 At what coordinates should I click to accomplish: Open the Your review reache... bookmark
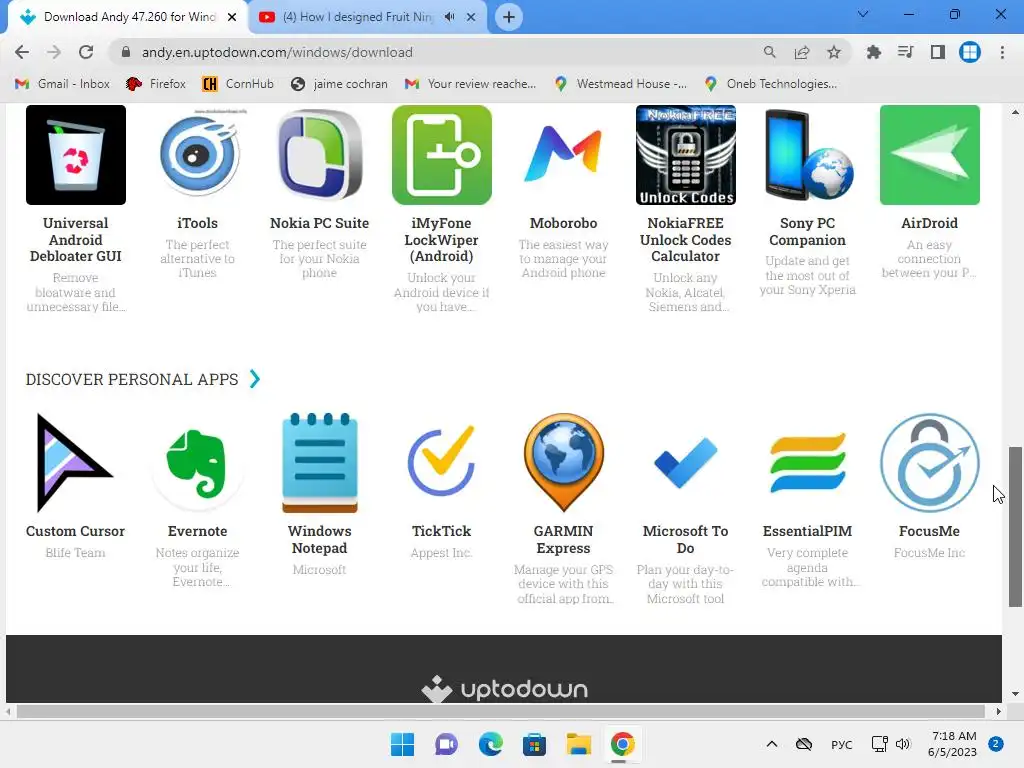(x=470, y=84)
